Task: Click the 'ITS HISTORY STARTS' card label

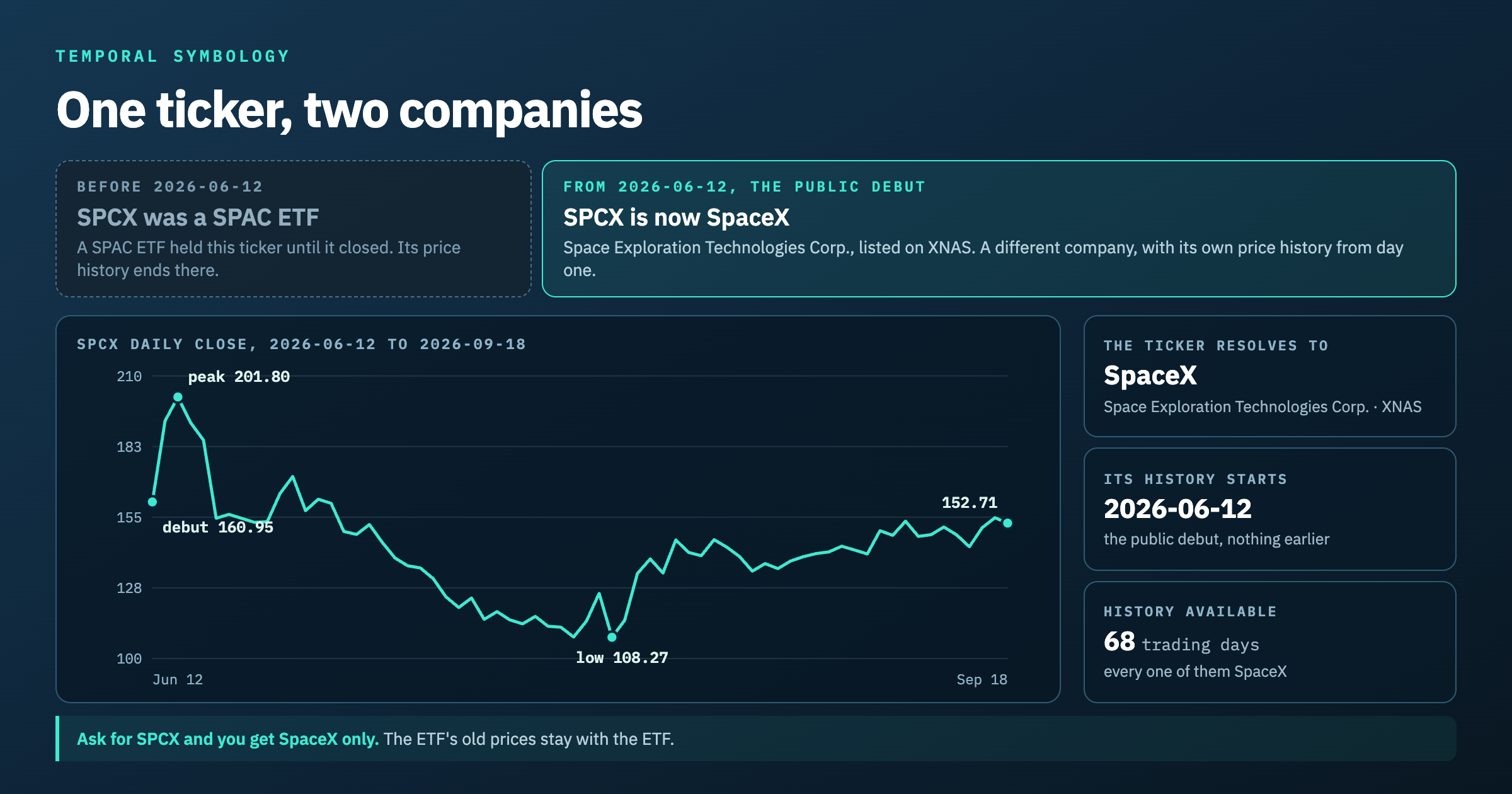Action: pos(1195,479)
